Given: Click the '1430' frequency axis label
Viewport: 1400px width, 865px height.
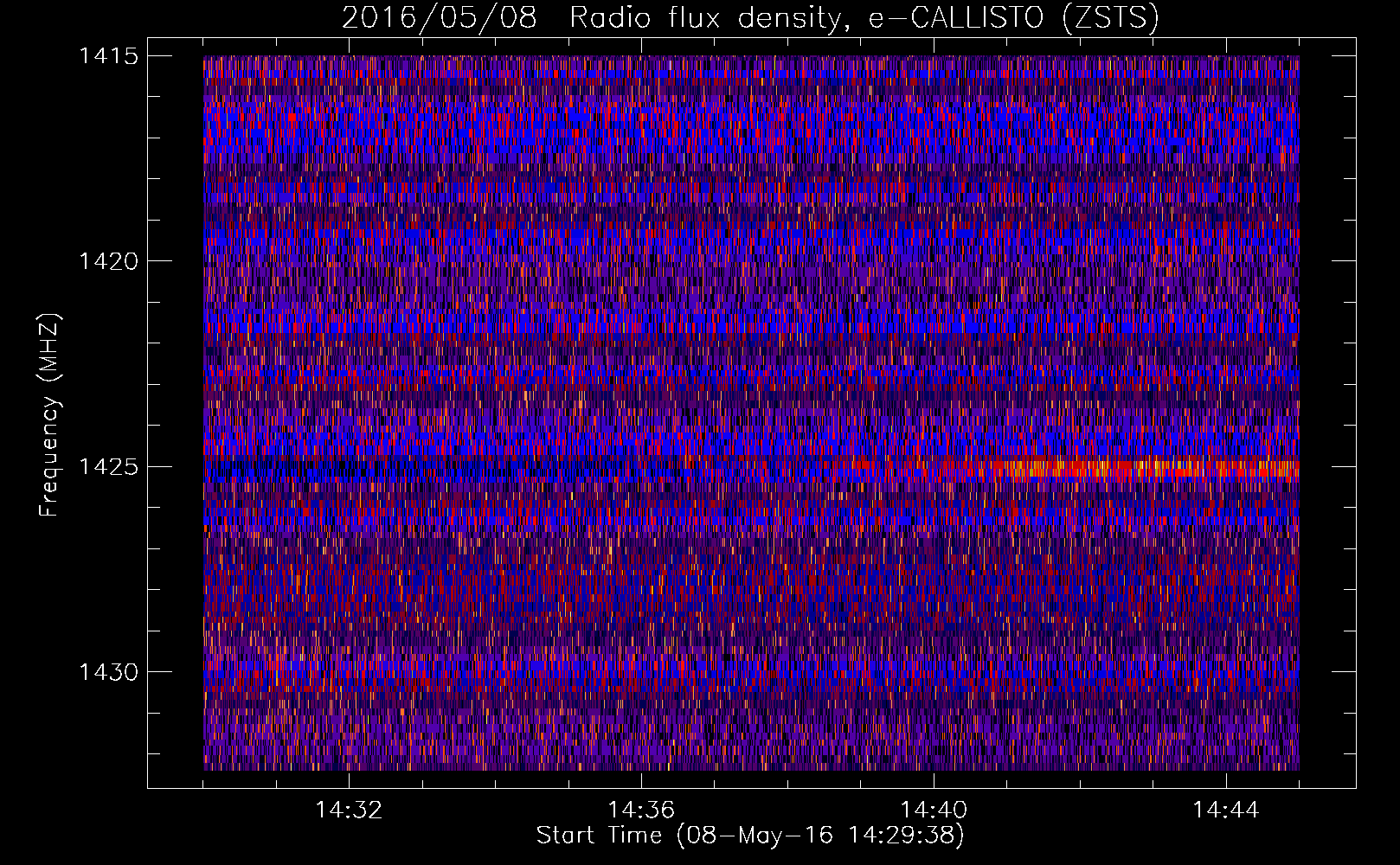Looking at the screenshot, I should tap(108, 672).
